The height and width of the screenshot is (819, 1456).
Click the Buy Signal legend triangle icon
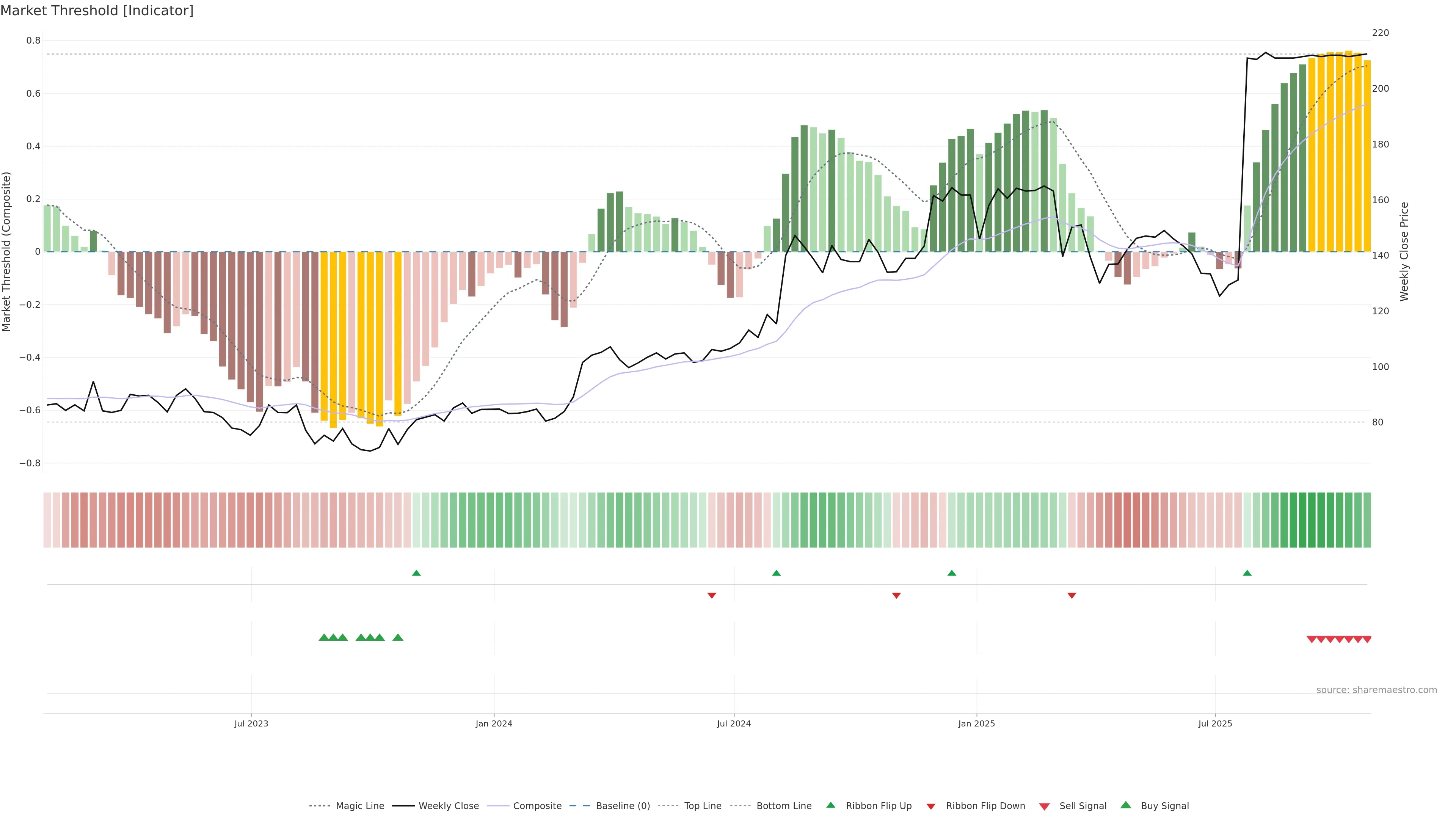(1125, 805)
